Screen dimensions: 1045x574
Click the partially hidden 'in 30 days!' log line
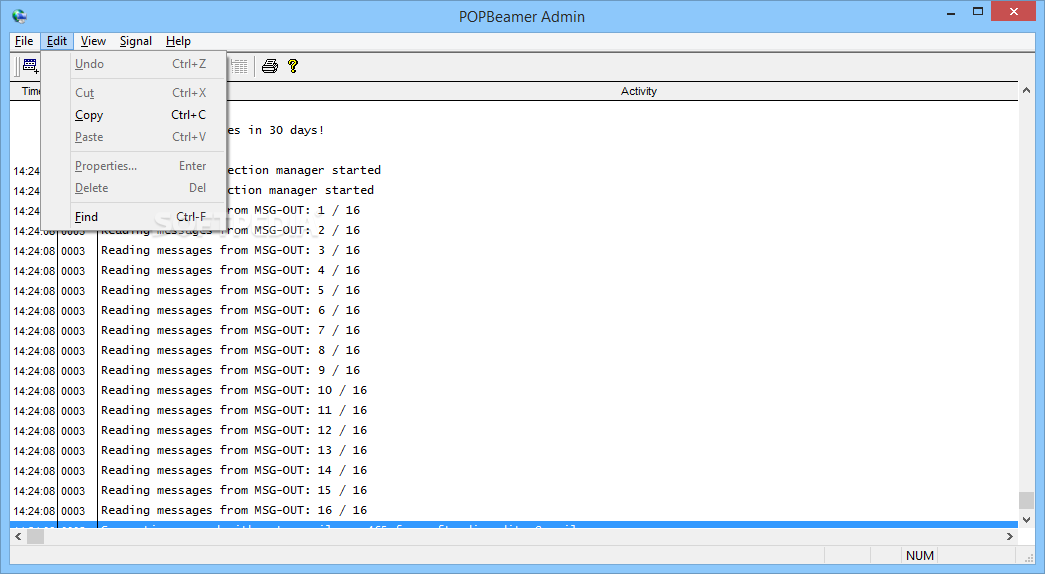point(275,130)
